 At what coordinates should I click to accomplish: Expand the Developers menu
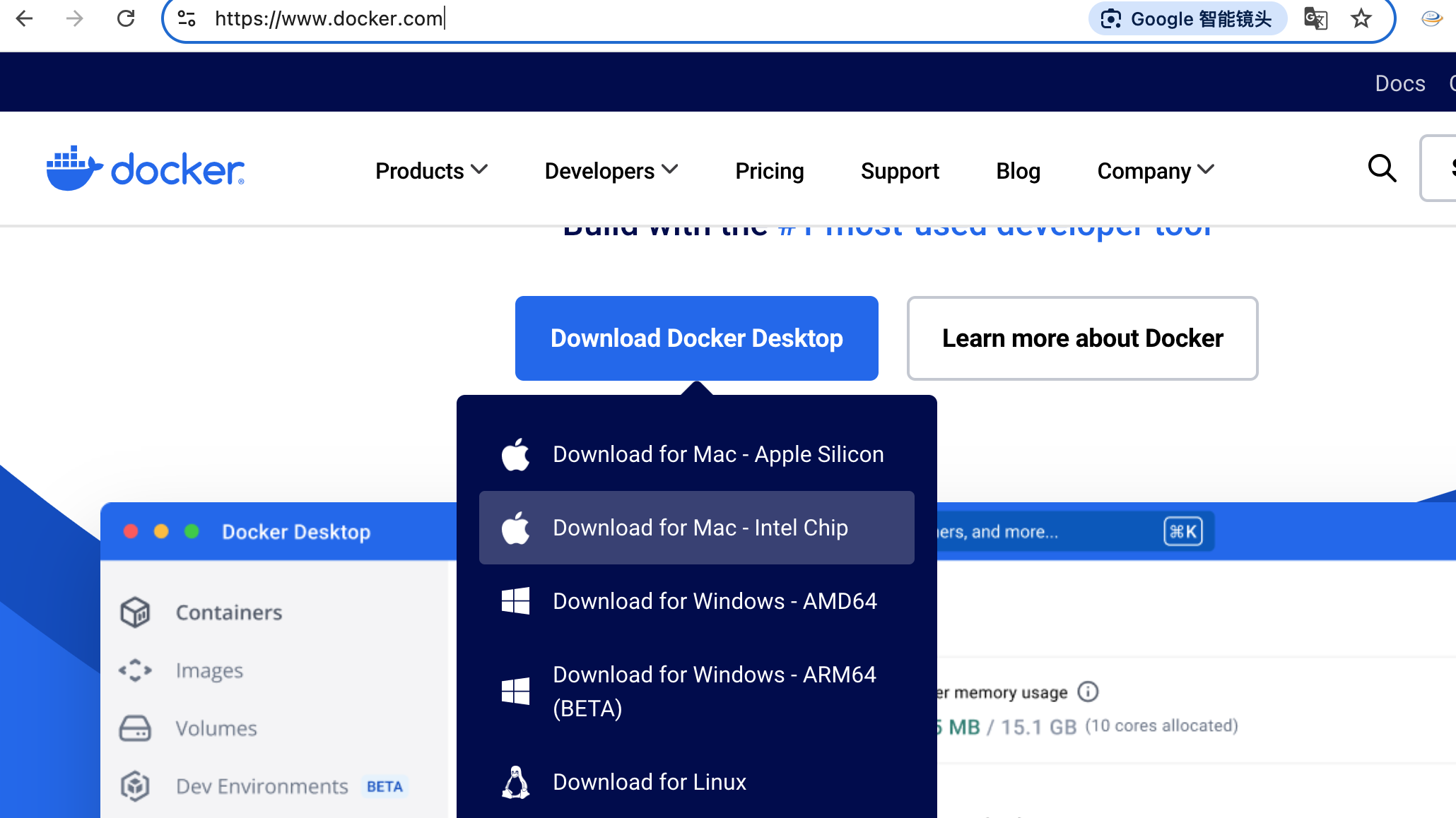(x=611, y=171)
